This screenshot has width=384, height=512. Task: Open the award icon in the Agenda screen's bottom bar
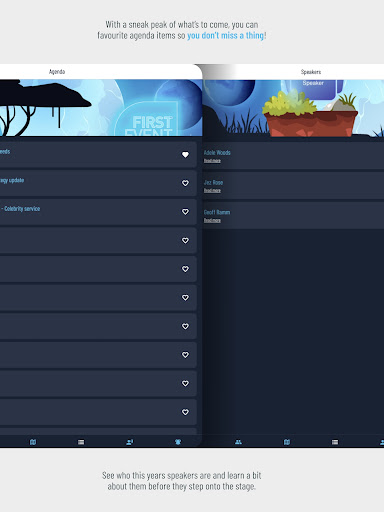tap(178, 442)
